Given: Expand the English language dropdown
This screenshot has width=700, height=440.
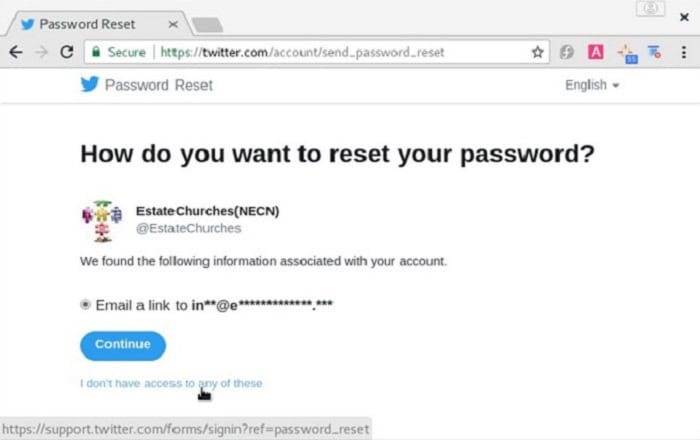Looking at the screenshot, I should 592,85.
